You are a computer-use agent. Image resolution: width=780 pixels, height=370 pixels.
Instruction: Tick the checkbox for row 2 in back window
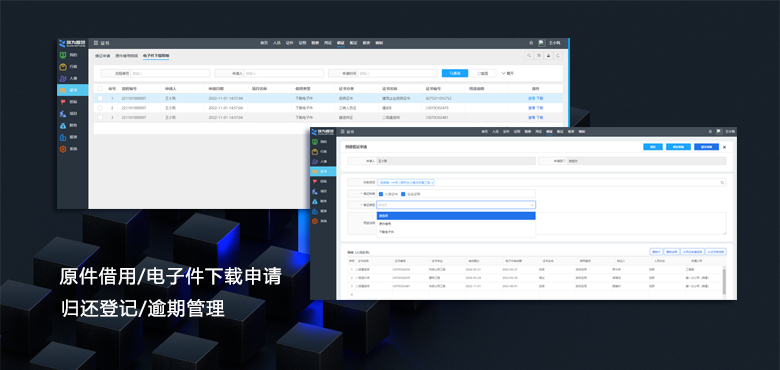click(100, 108)
